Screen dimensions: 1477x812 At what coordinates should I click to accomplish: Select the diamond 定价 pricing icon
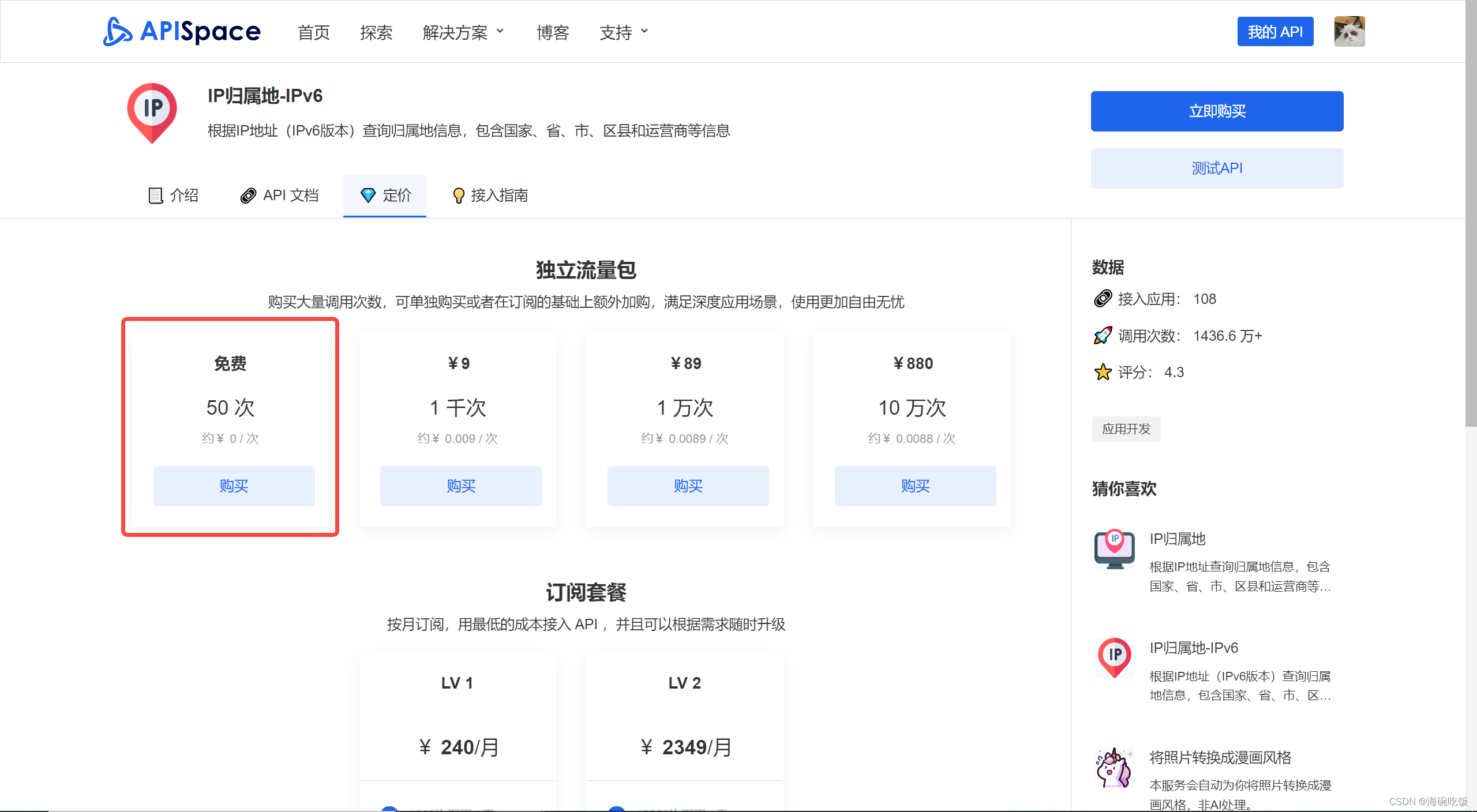coord(369,196)
